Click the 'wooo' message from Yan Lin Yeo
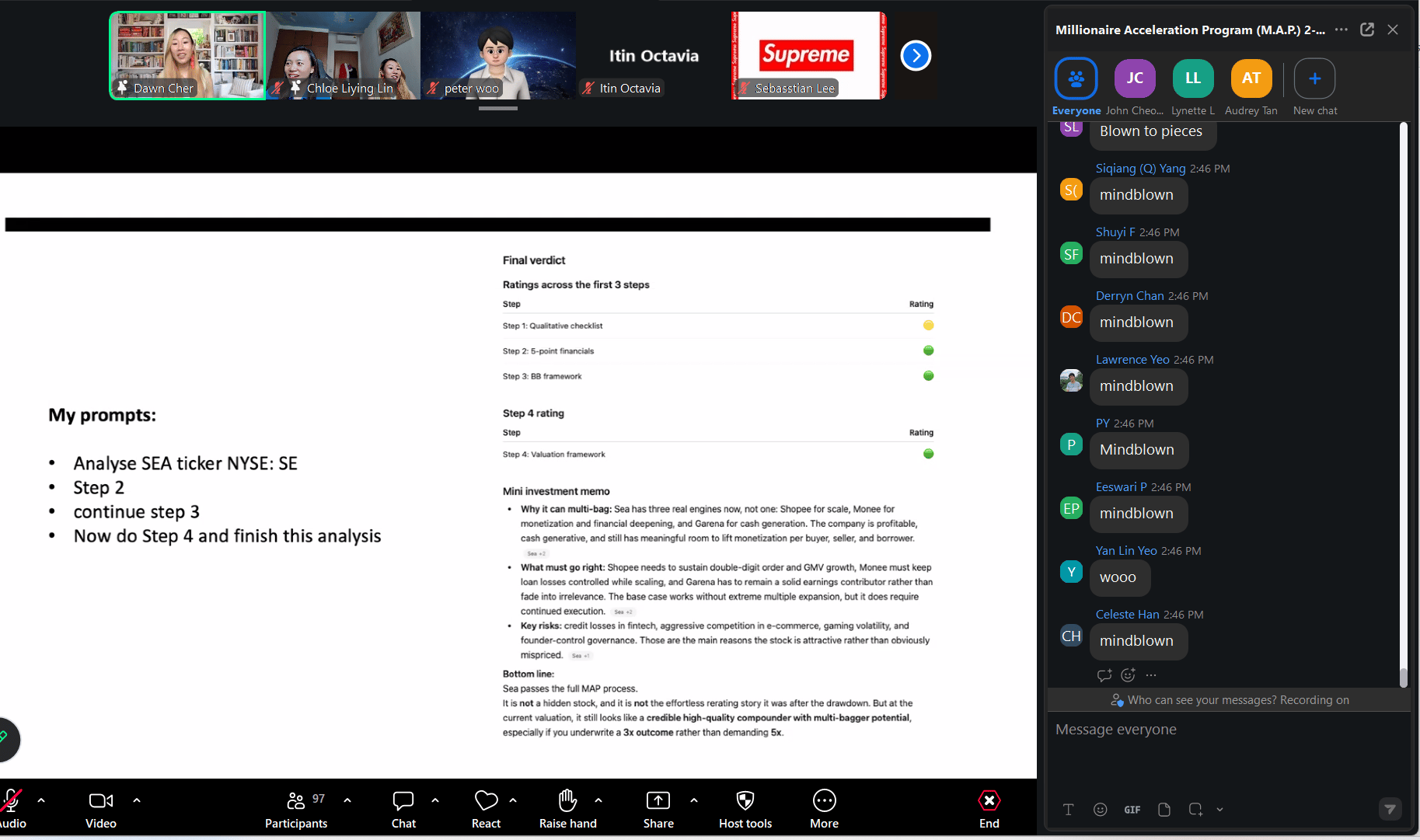This screenshot has width=1420, height=840. point(1119,577)
